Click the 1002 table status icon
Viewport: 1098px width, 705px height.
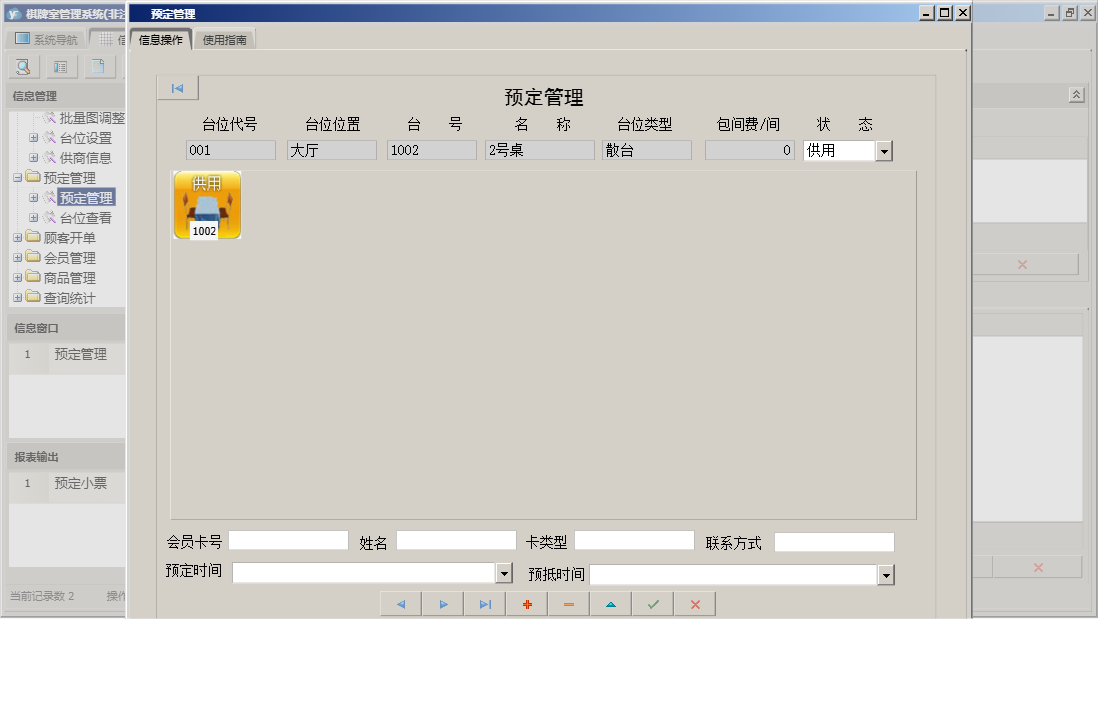[x=207, y=206]
